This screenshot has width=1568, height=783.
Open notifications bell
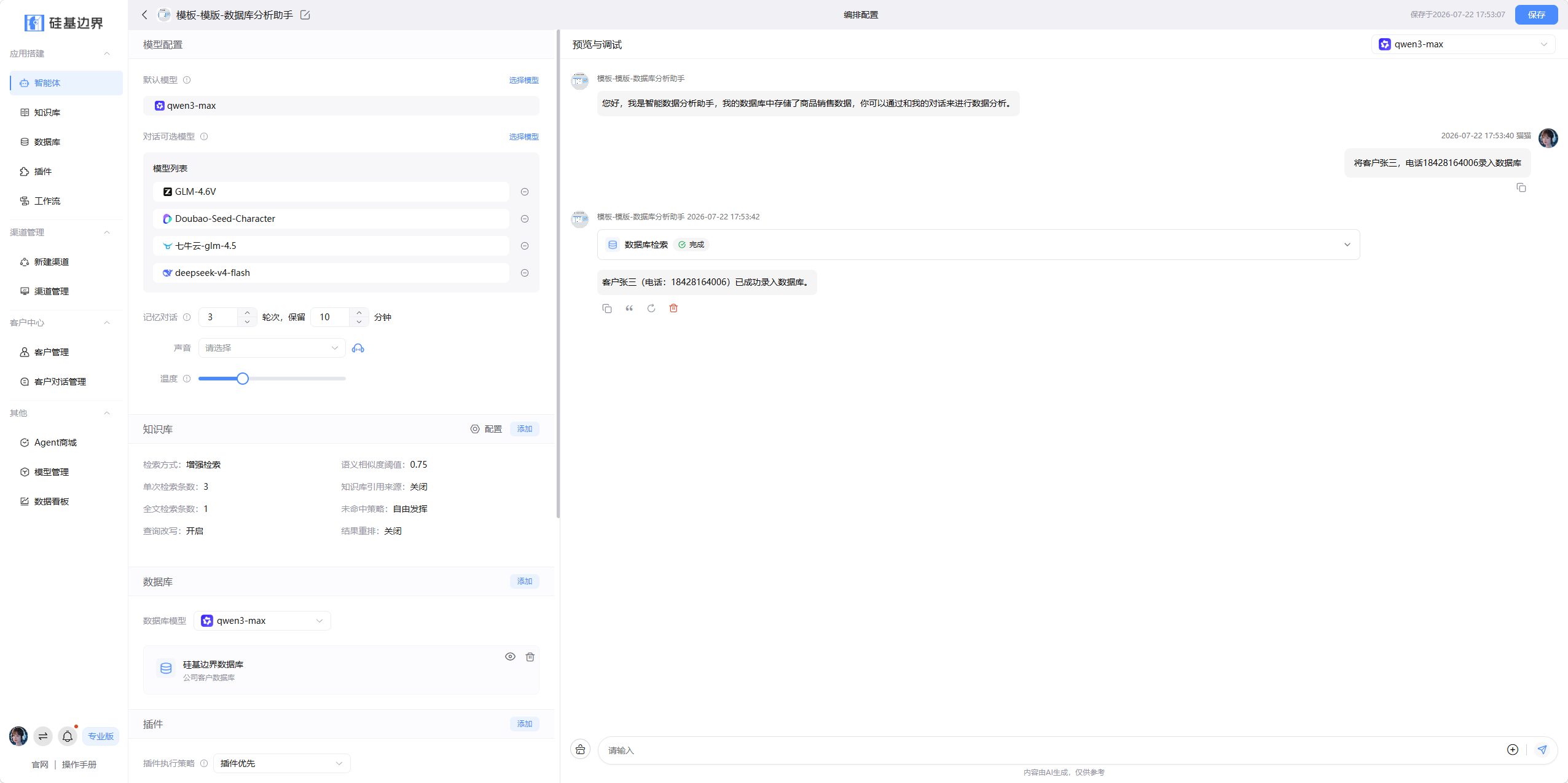[x=68, y=736]
